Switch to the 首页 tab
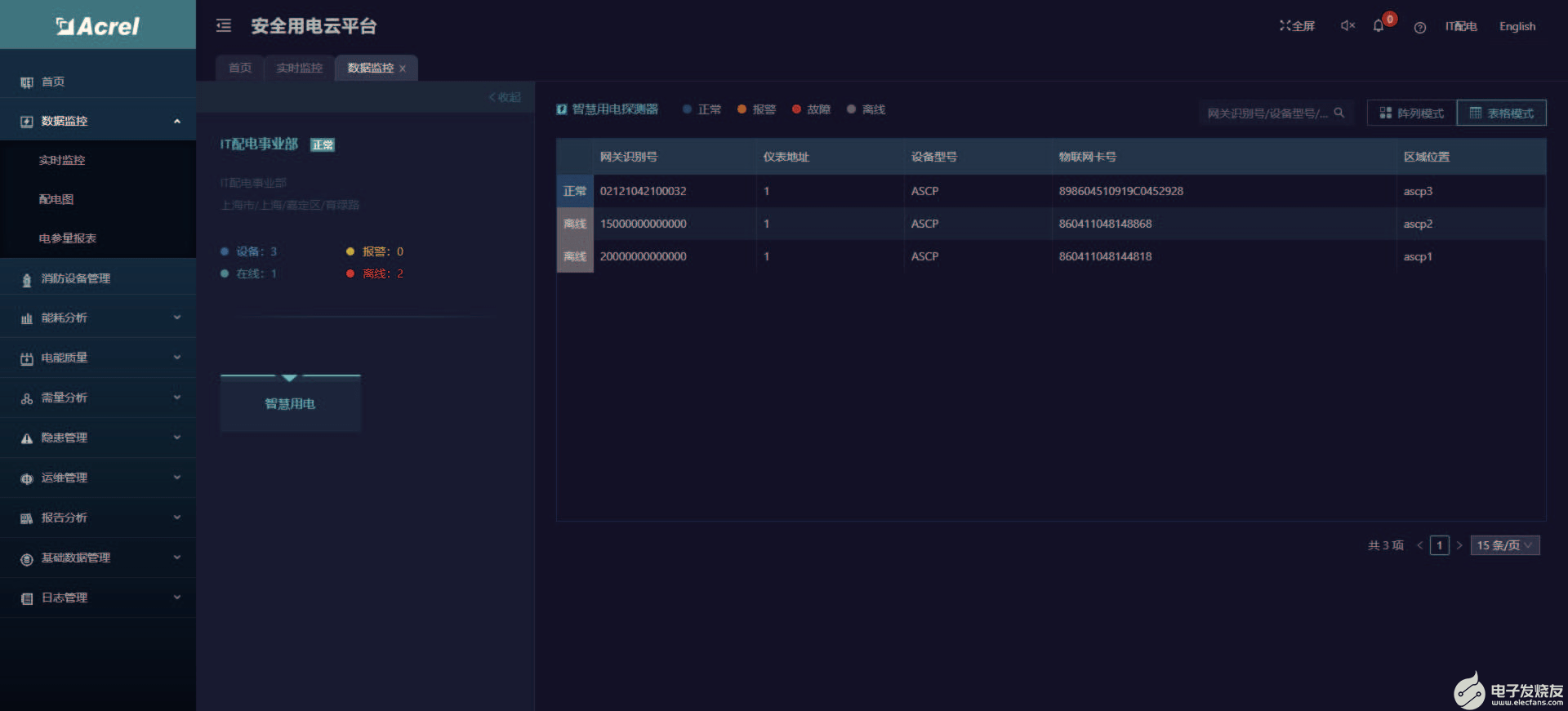This screenshot has height=711, width=1568. (240, 68)
